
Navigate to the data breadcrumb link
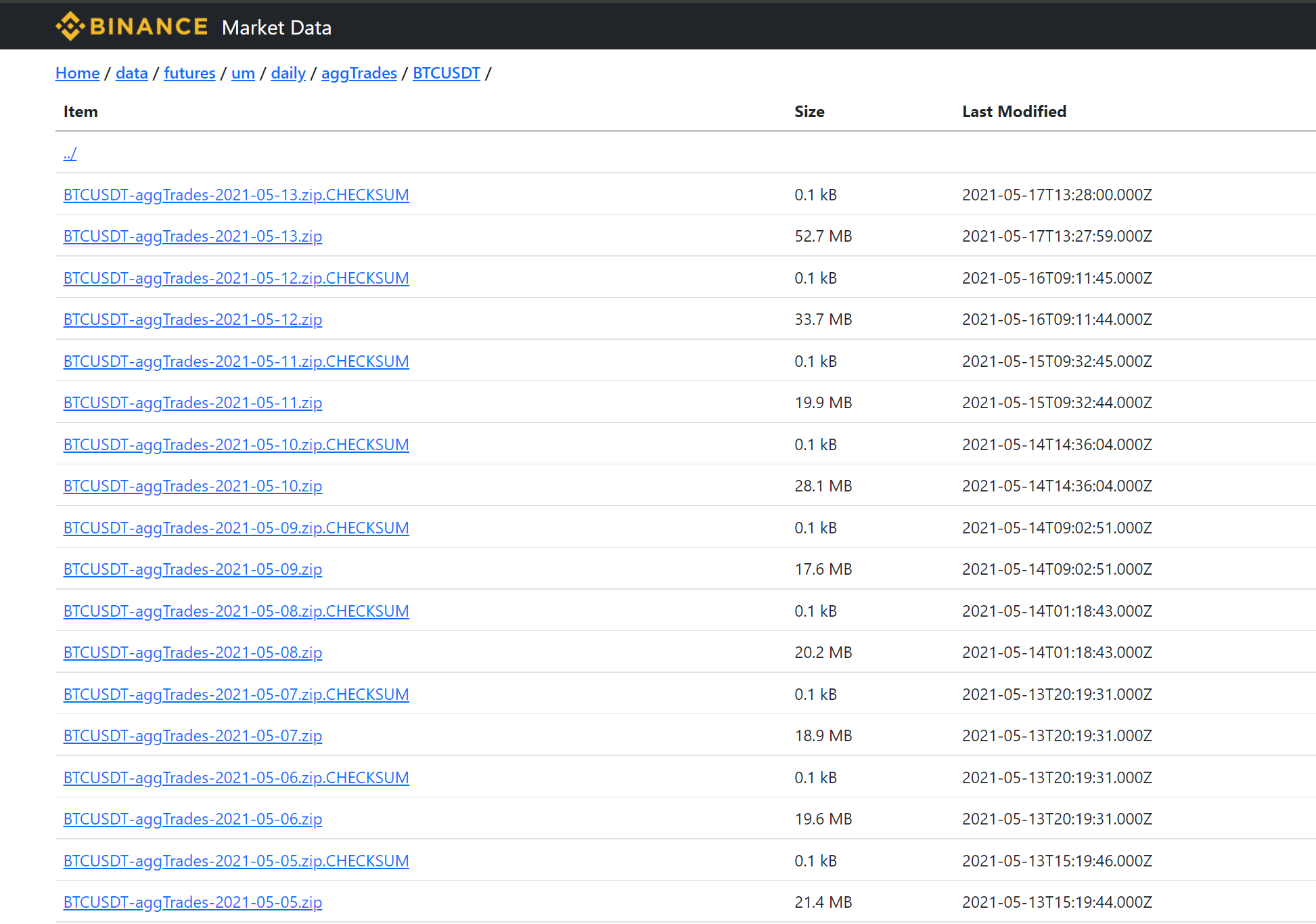pyautogui.click(x=131, y=73)
